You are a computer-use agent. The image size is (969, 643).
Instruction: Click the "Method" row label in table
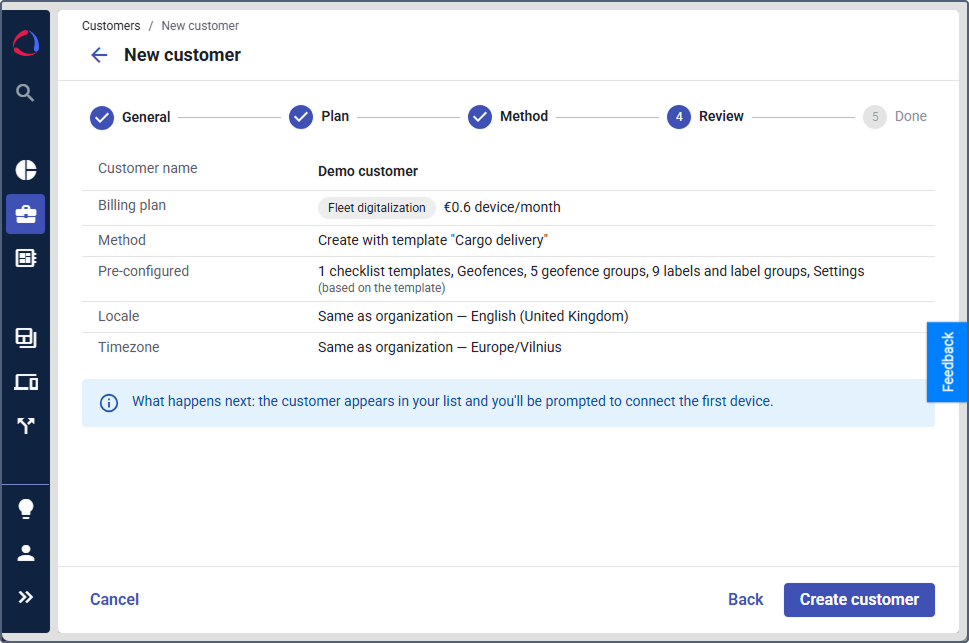pos(122,240)
